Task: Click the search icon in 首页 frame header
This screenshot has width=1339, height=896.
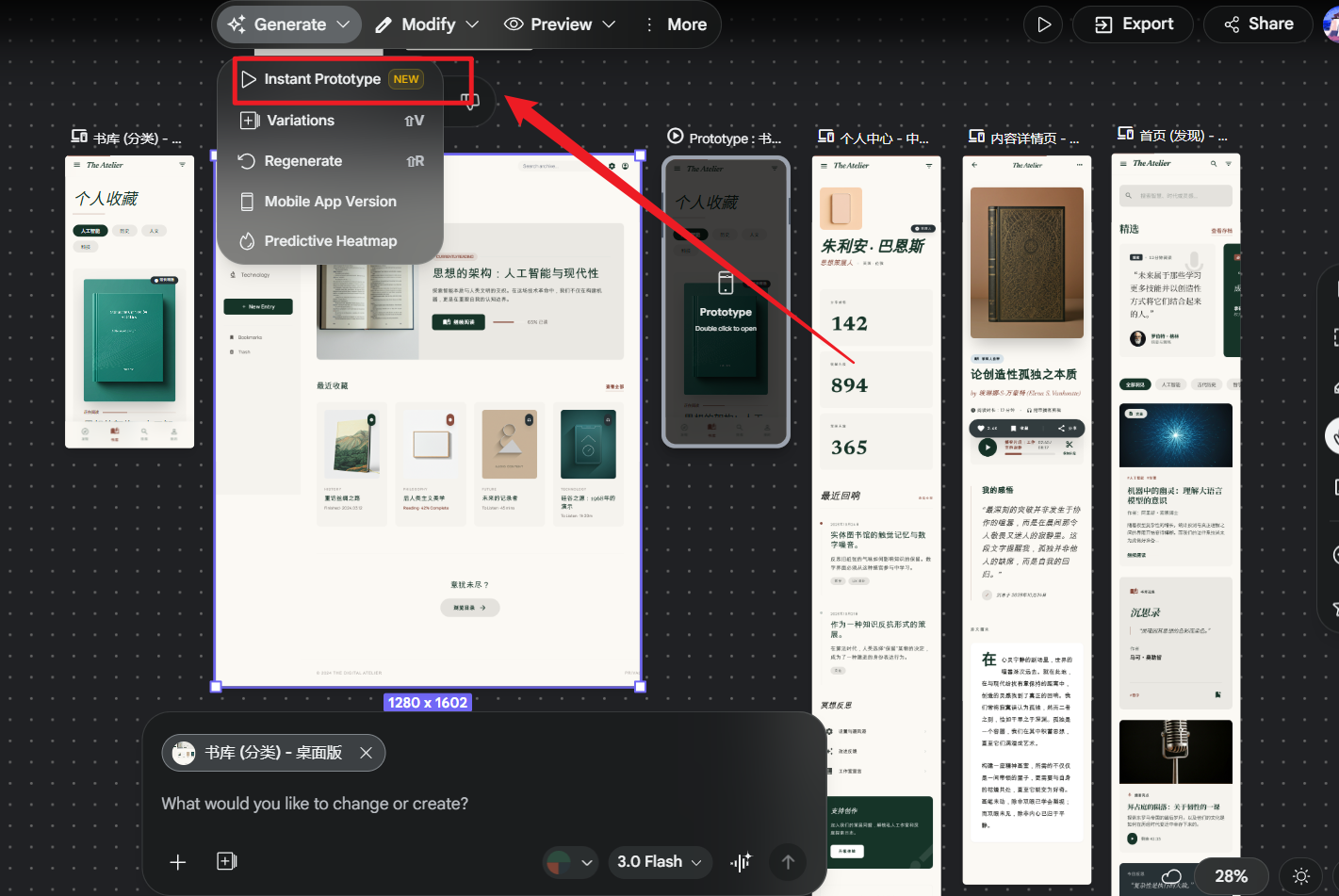Action: tap(1214, 164)
